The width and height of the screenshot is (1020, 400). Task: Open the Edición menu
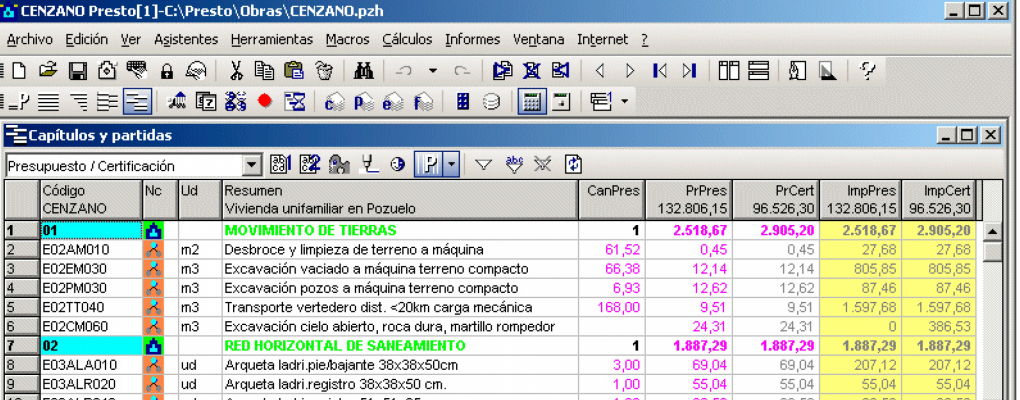(87, 40)
